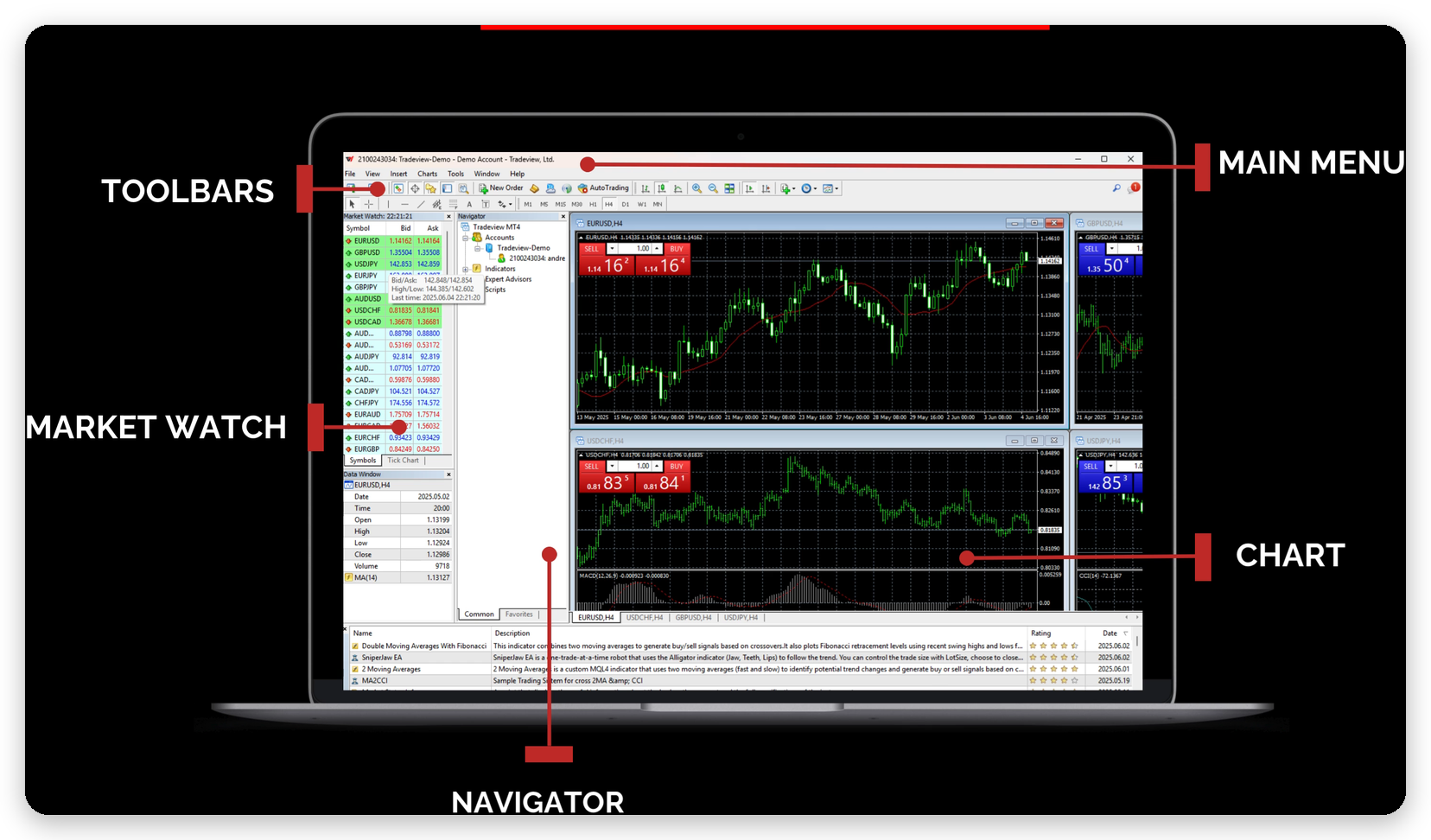Click the New Order toolbar button
This screenshot has width=1431, height=840.
501,188
